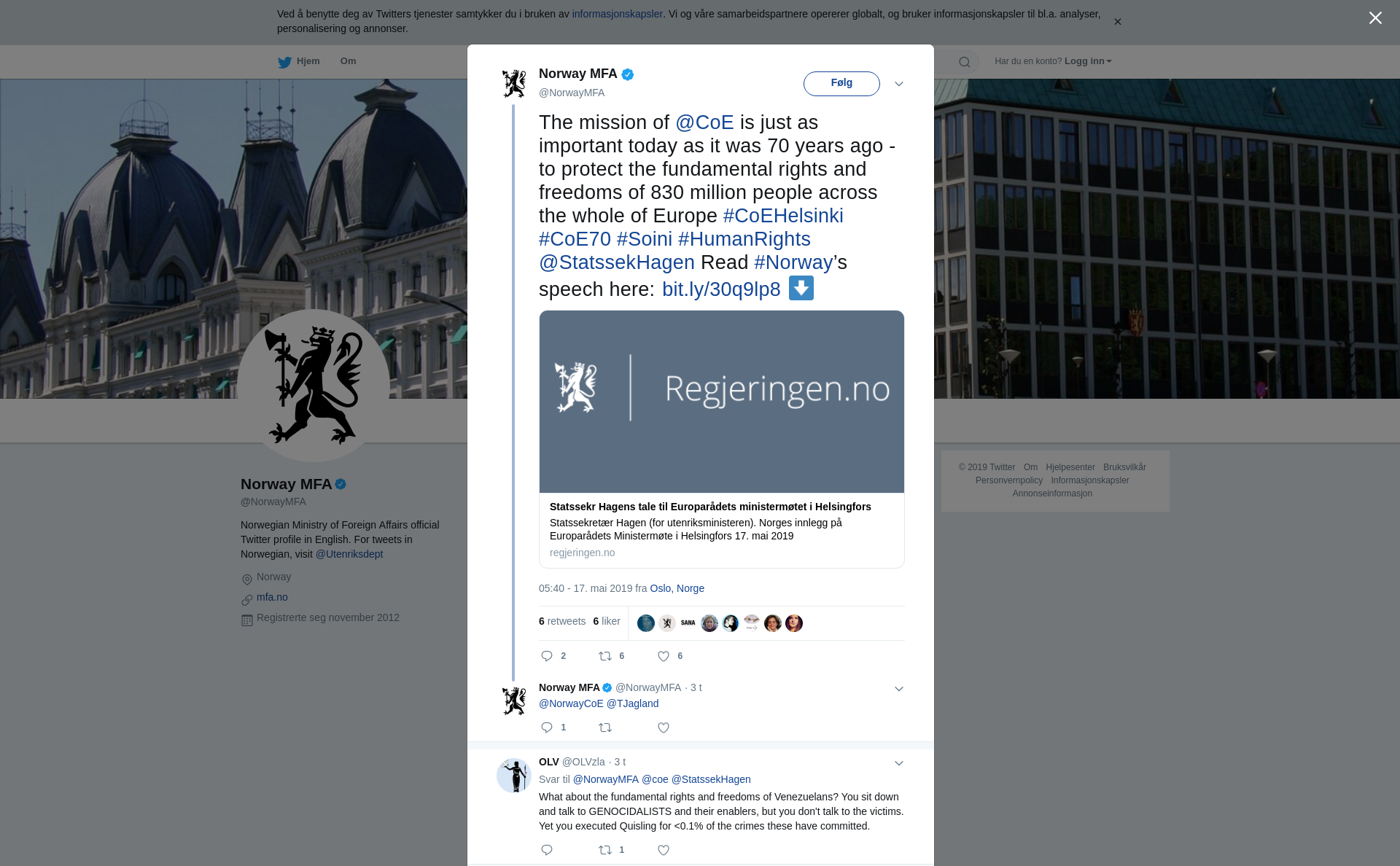This screenshot has width=1400, height=866.
Task: Like OLV's reply with heart icon
Action: [664, 850]
